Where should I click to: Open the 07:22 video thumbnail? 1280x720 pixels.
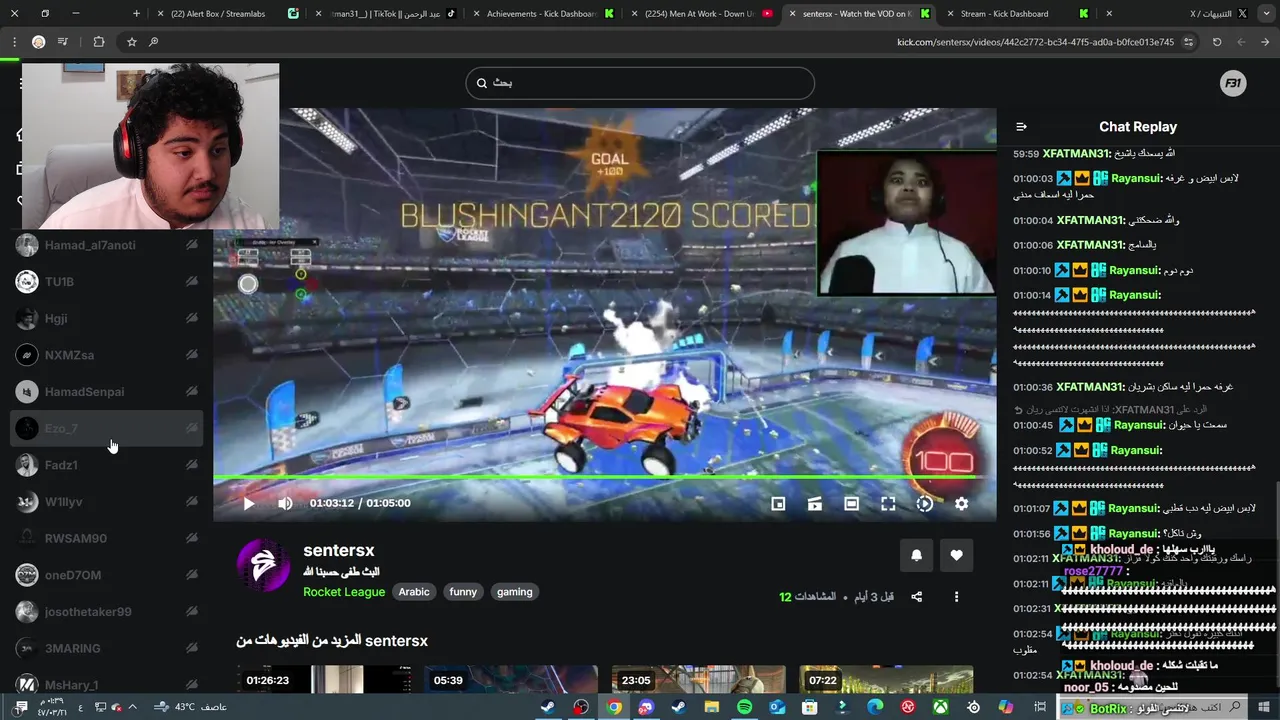click(x=886, y=680)
